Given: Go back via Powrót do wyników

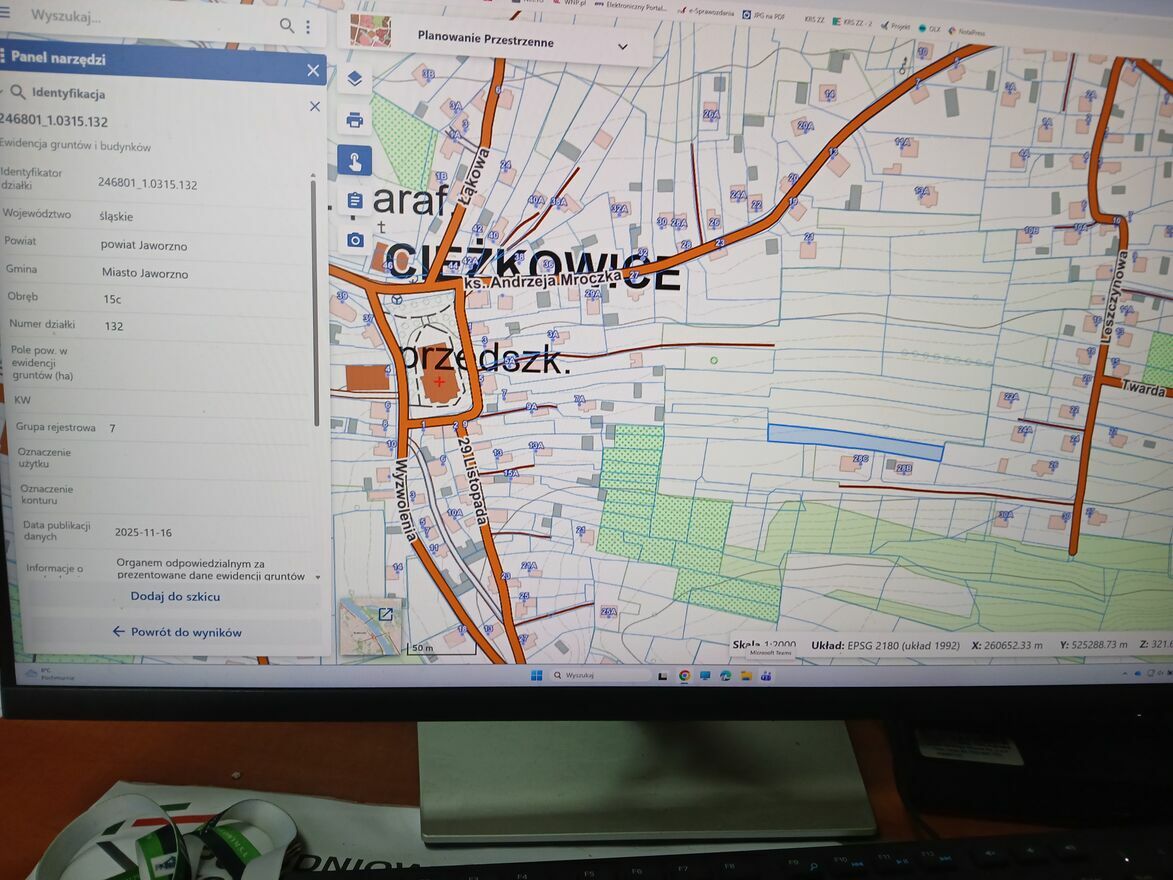Looking at the screenshot, I should (x=177, y=632).
